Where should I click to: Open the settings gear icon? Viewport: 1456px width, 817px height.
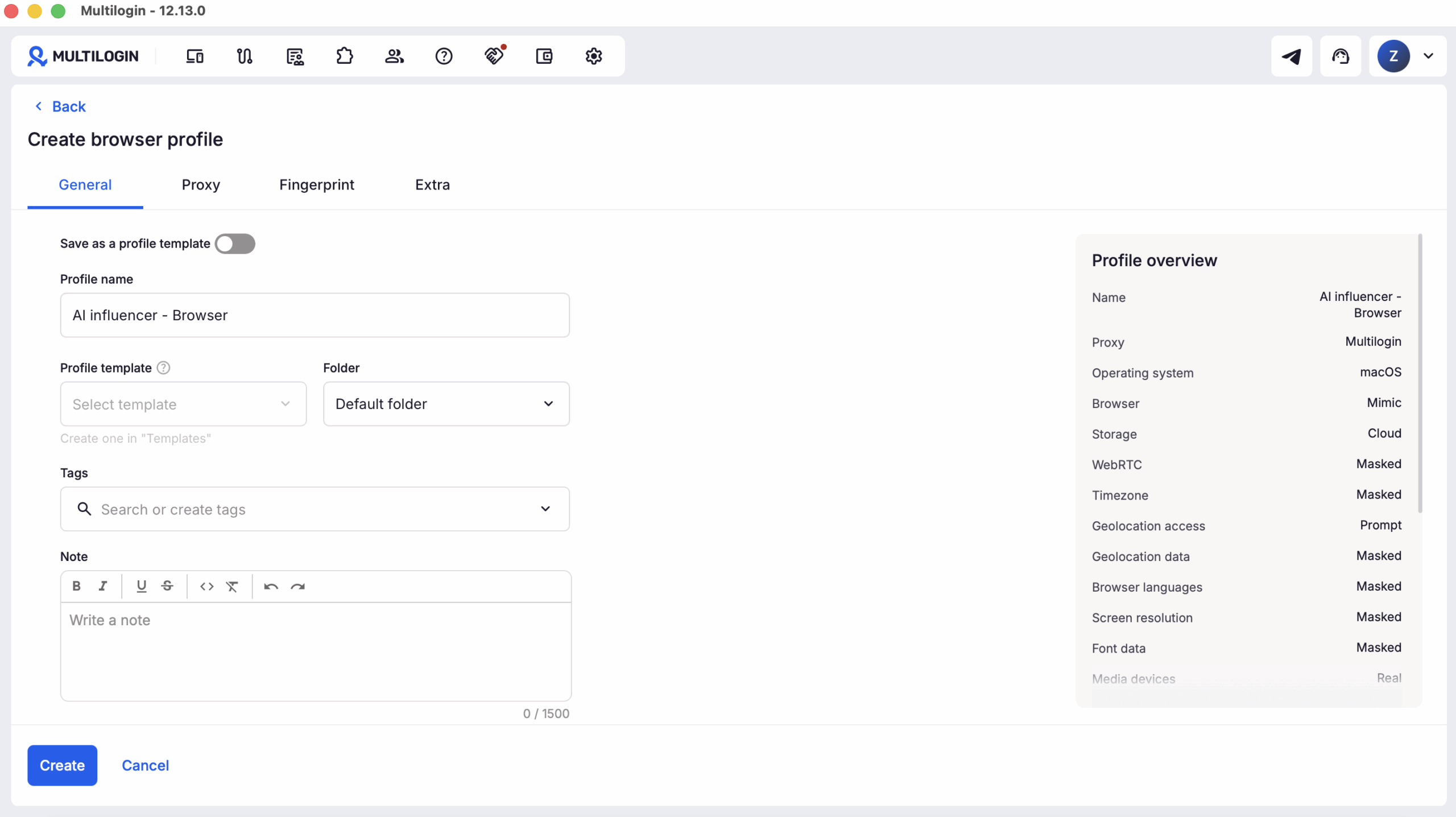594,56
